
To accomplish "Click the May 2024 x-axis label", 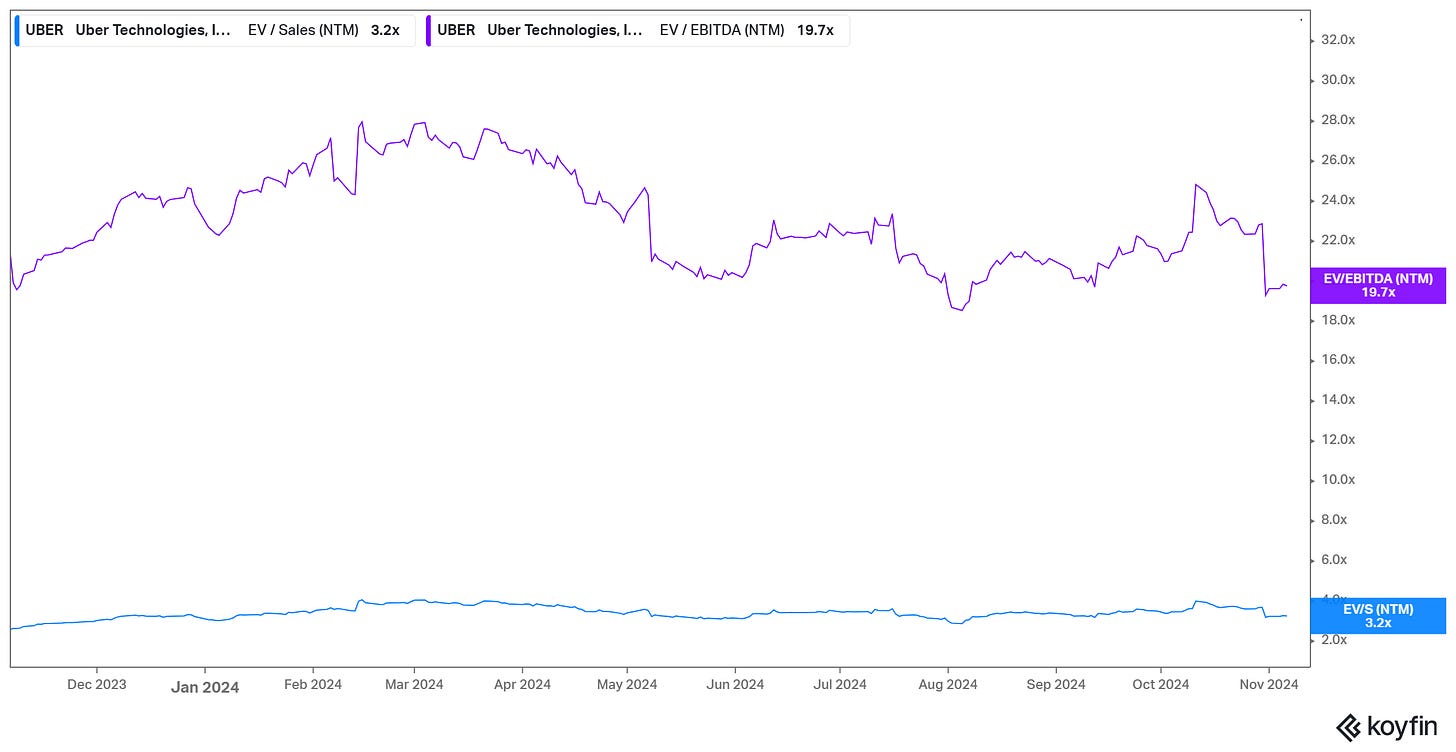I will pos(626,685).
